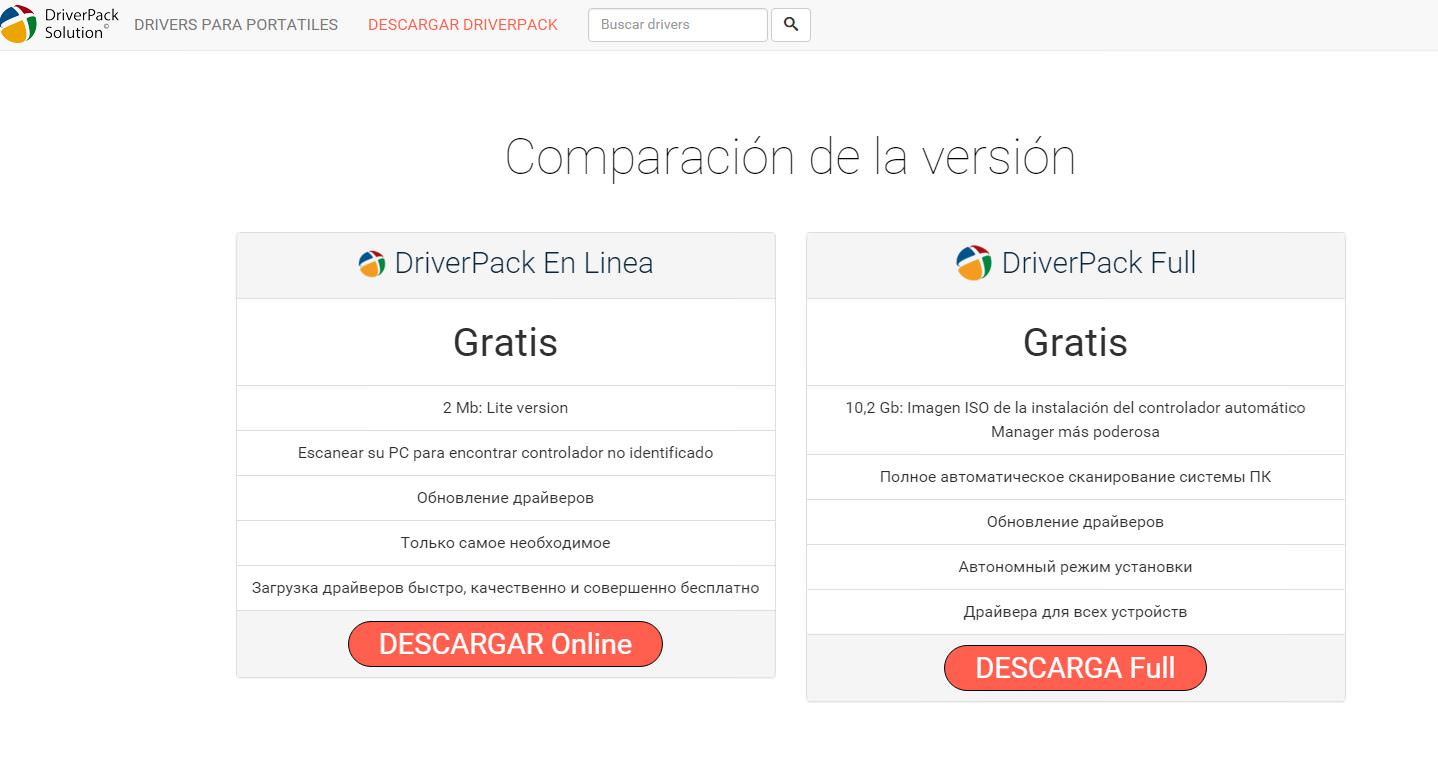The height and width of the screenshot is (759, 1438).
Task: Go to DESCARGAR DRIVERPACK in the navbar
Action: (x=463, y=25)
